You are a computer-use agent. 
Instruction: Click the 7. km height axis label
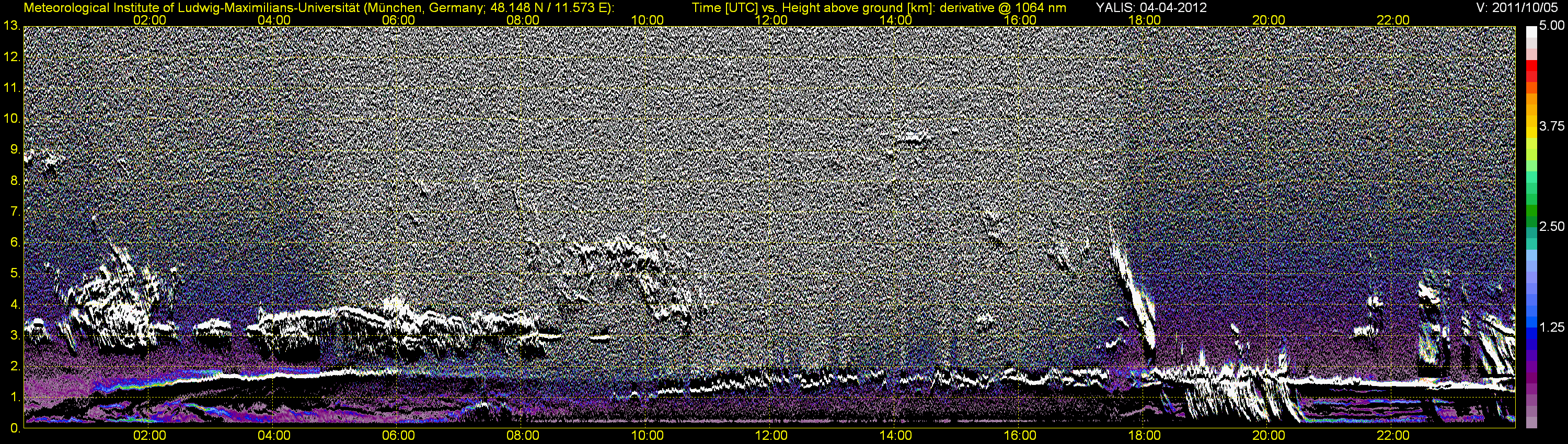(x=15, y=212)
